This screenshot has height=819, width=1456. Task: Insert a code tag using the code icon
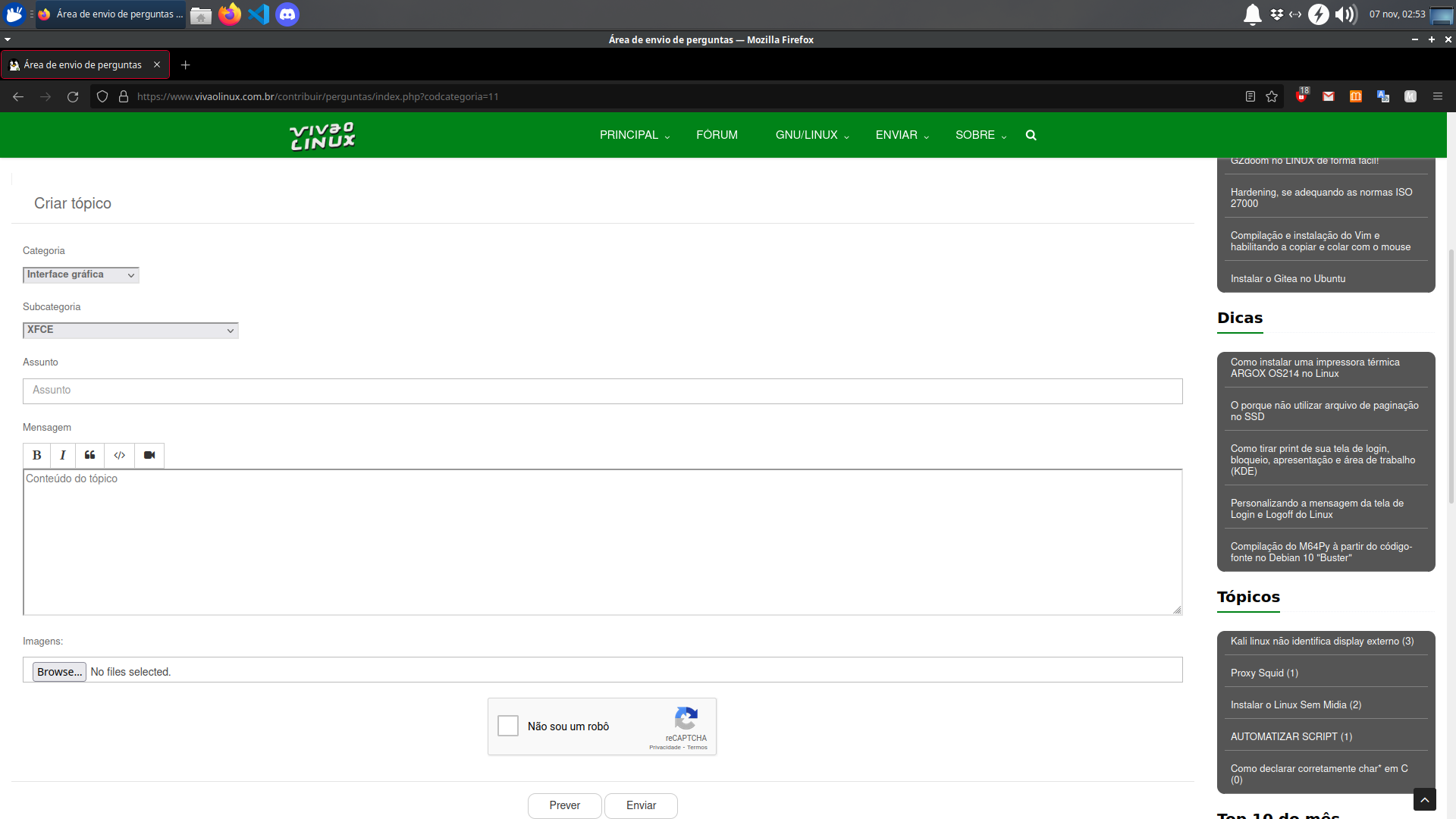tap(119, 455)
